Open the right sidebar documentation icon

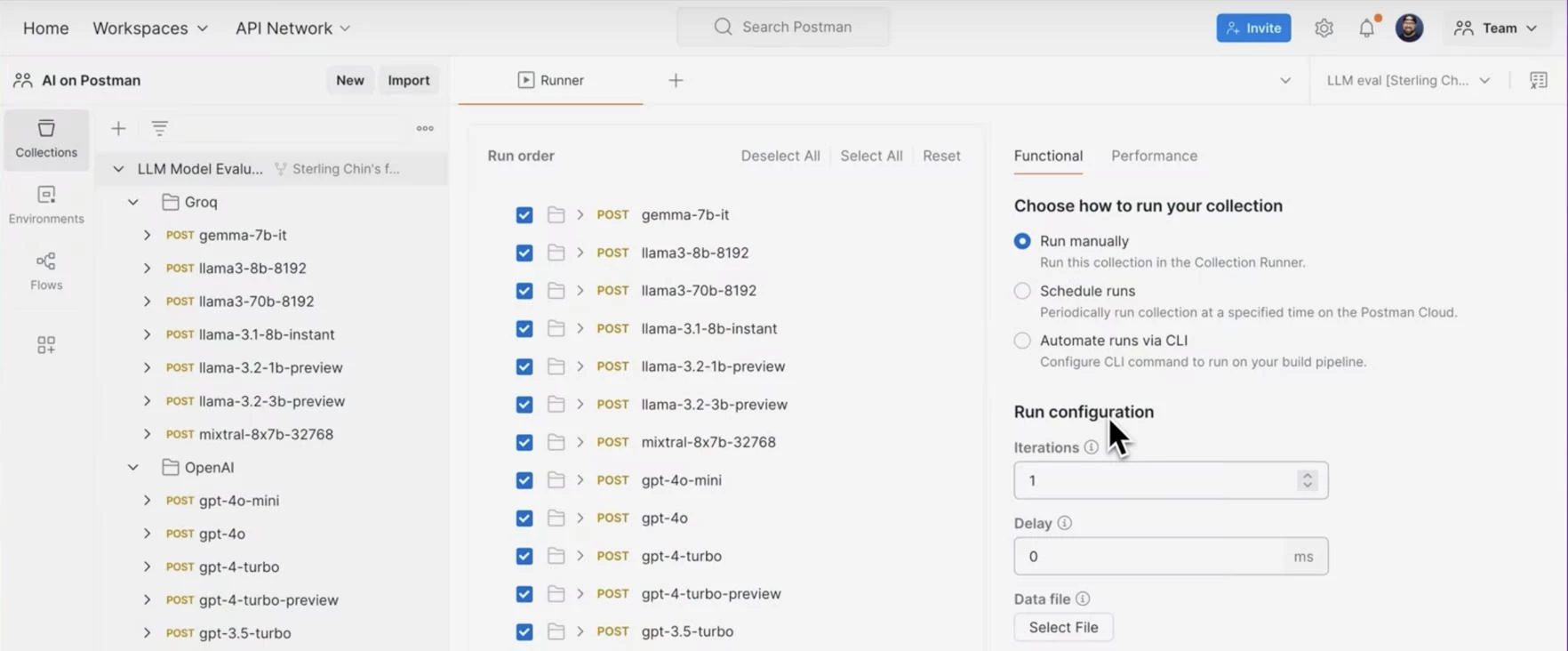point(1538,80)
